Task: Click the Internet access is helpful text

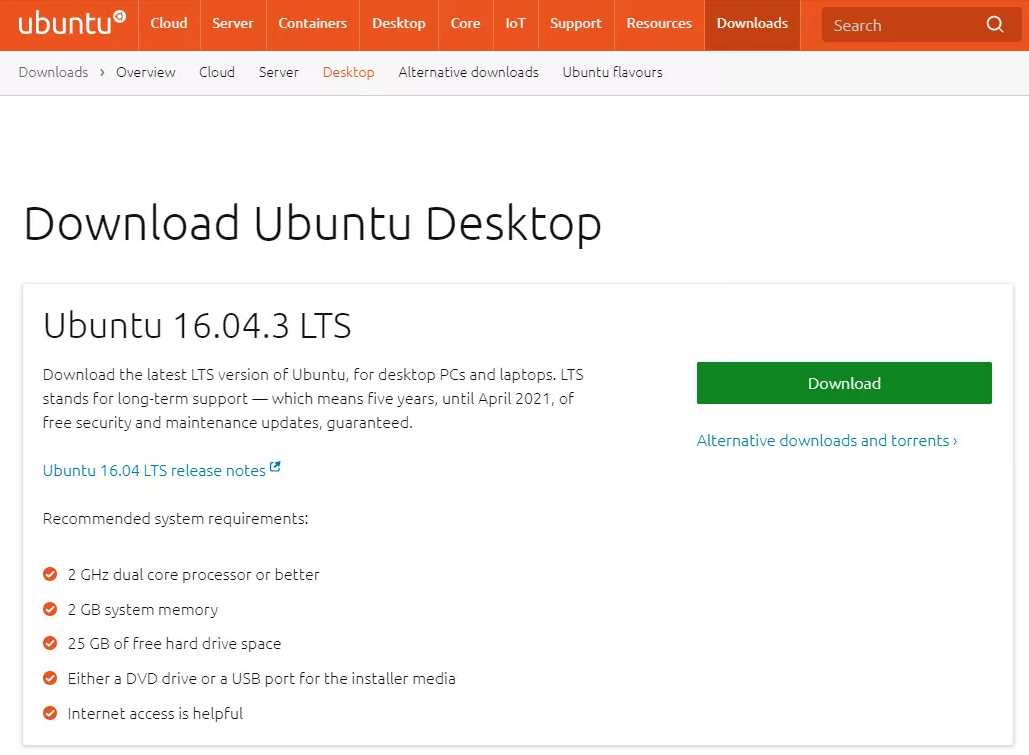Action: [x=155, y=714]
